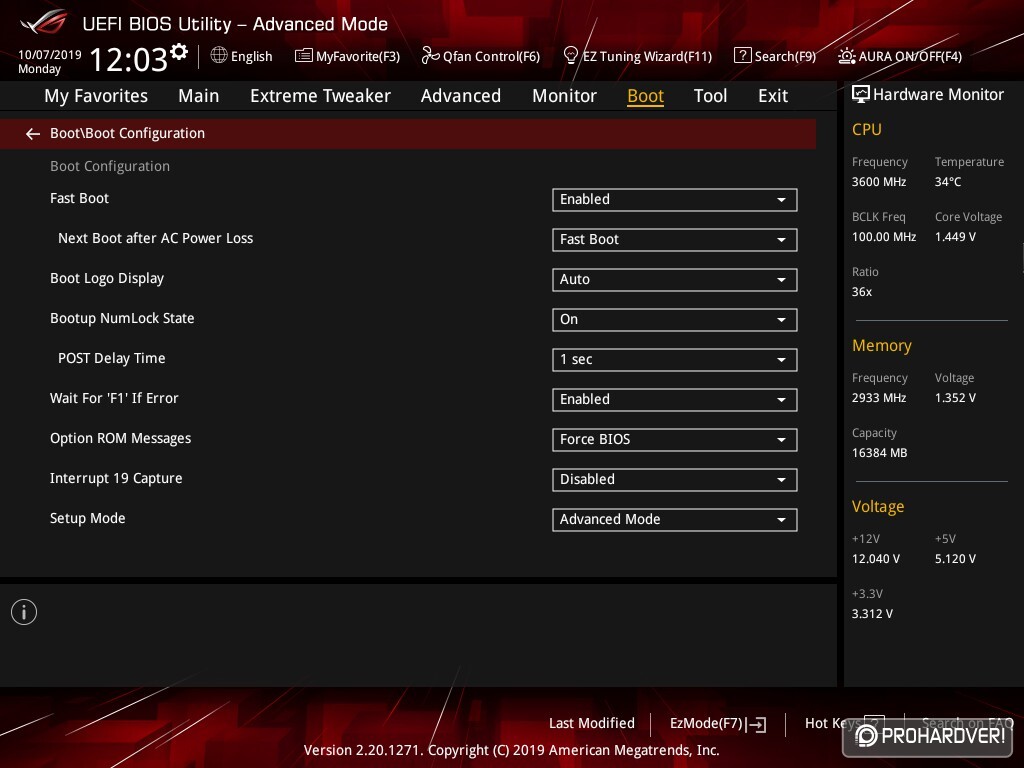Screen dimensions: 1024x768
Task: Switch to the Advanced tab
Action: pyautogui.click(x=460, y=96)
